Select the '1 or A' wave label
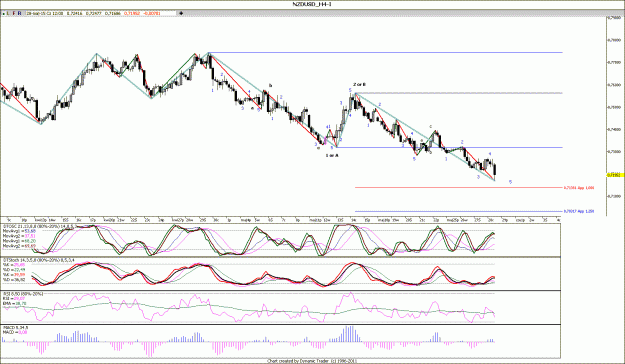This screenshot has height=364, width=625. pos(332,155)
